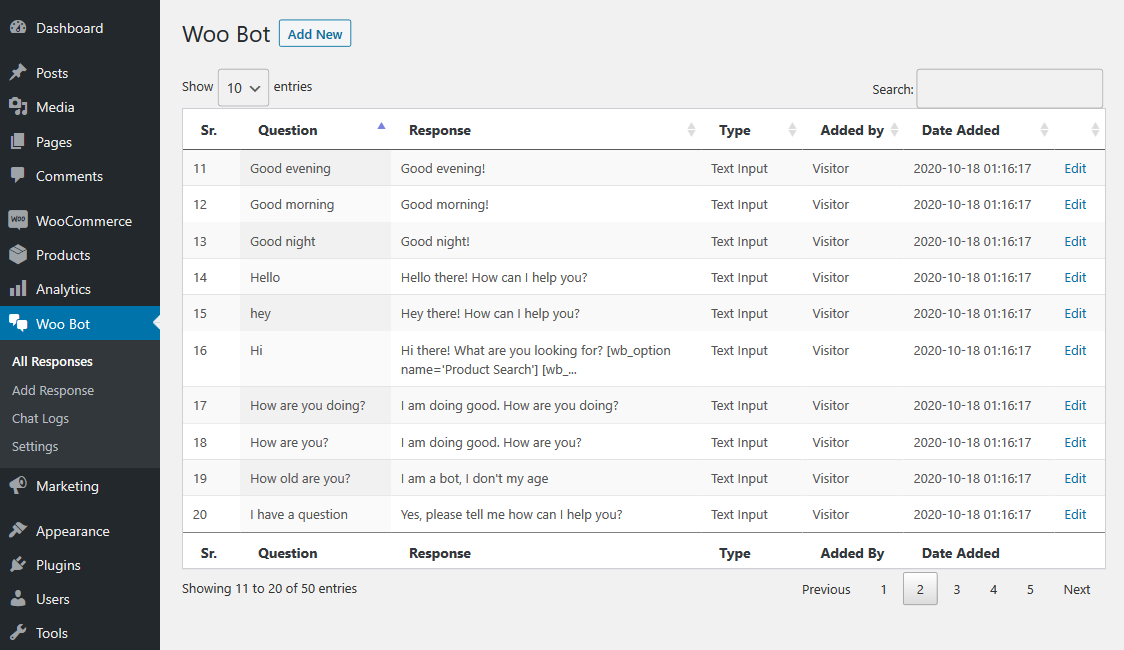The image size is (1124, 650).
Task: Edit the Hi response row
Action: (x=1075, y=350)
